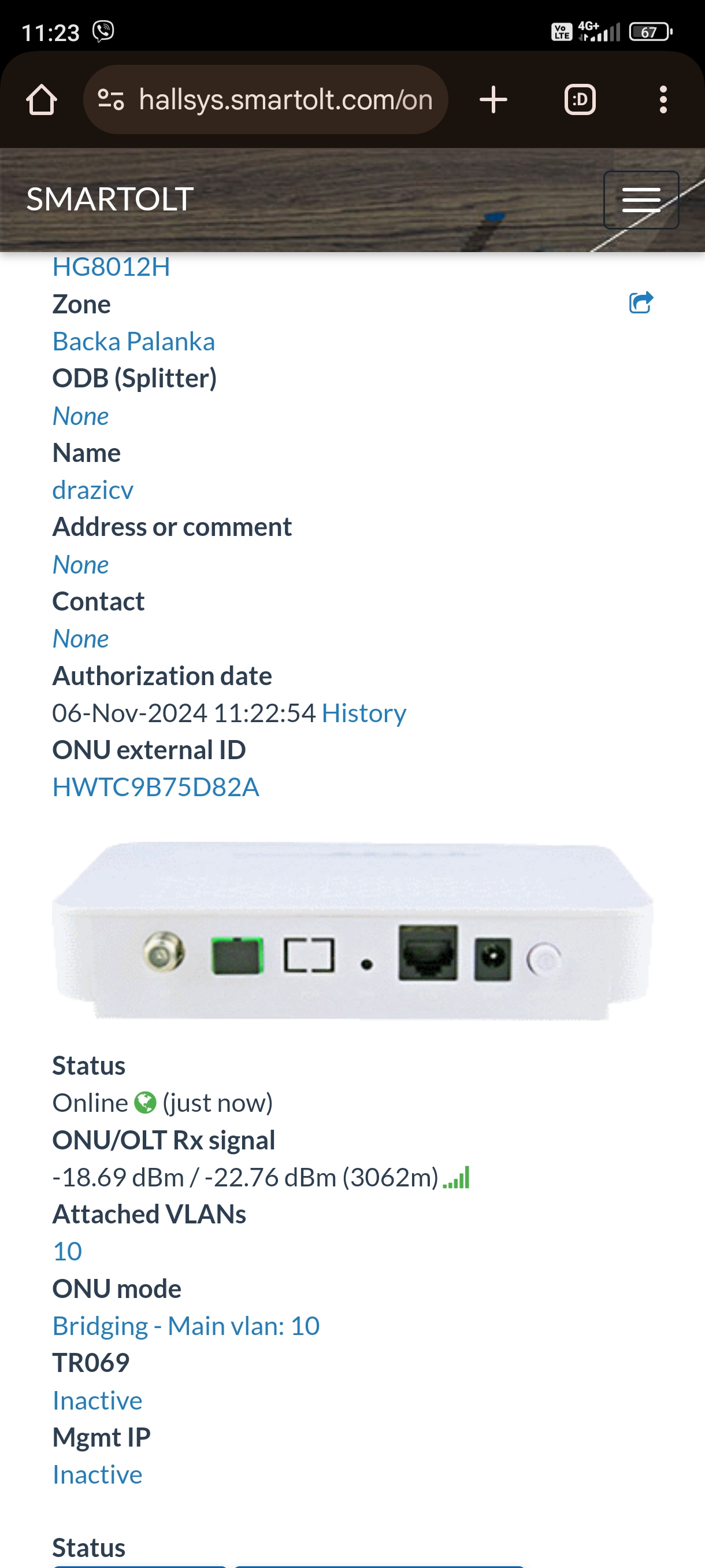Open the tab switcher icon
The height and width of the screenshot is (1568, 705).
click(x=580, y=99)
